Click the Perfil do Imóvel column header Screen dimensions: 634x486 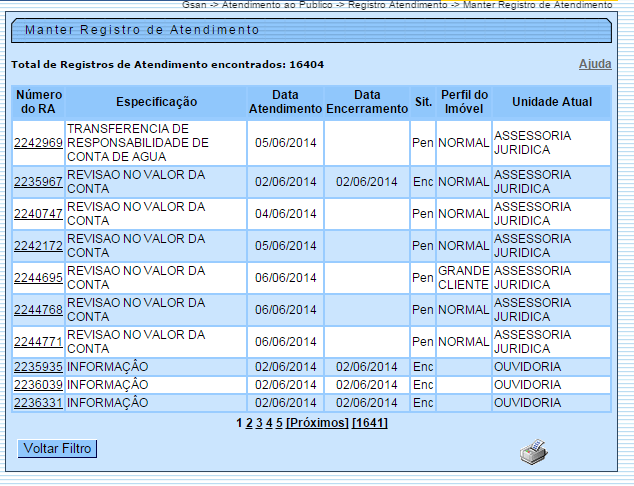coord(464,102)
